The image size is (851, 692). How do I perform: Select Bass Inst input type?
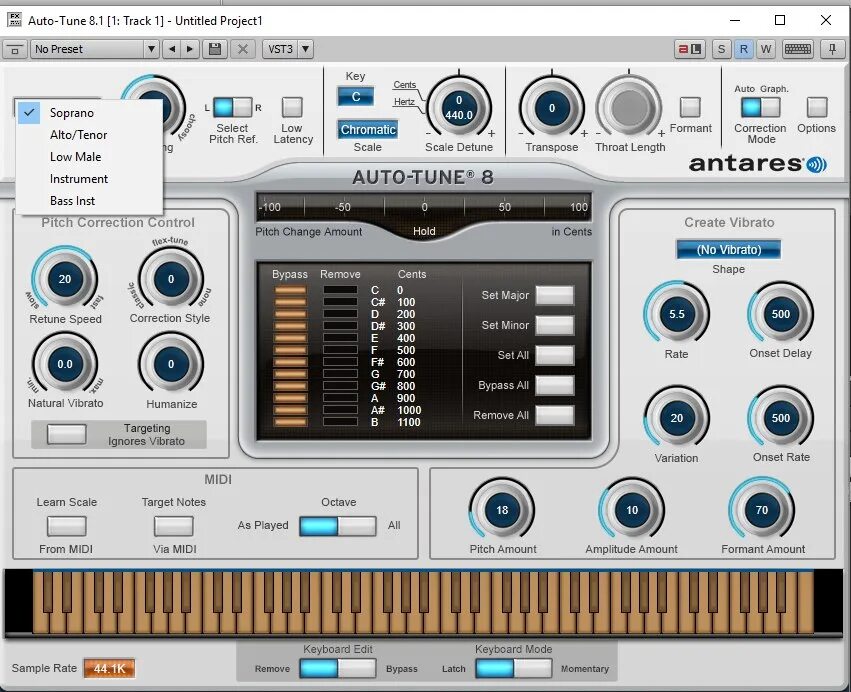(90, 201)
